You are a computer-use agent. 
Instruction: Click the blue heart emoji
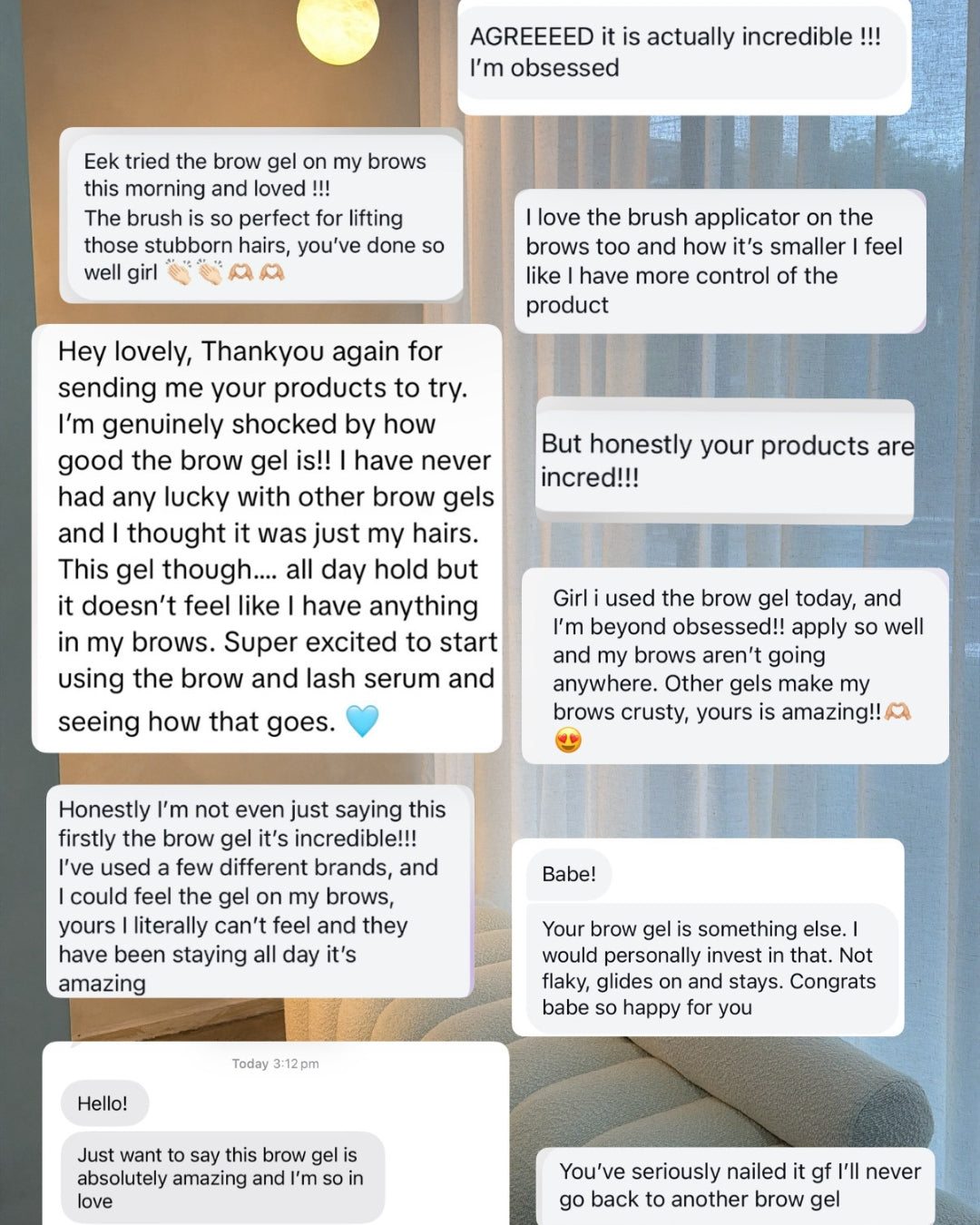click(361, 721)
